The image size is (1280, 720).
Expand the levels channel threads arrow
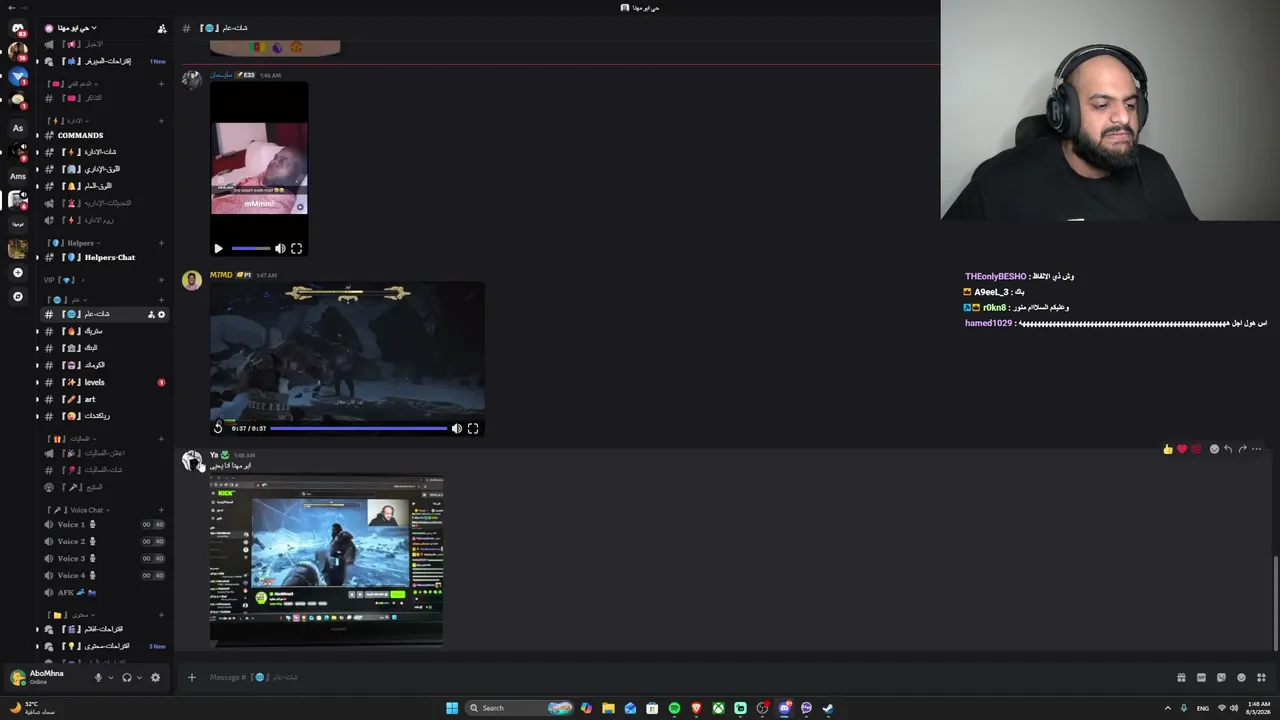37,382
